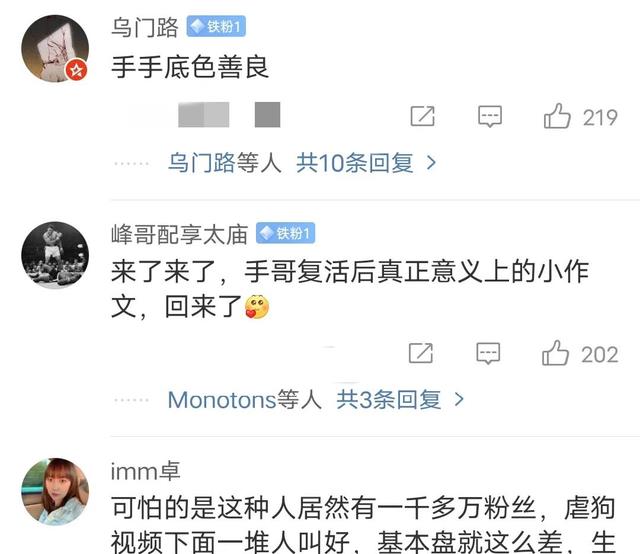Open imm卓's profile avatar

[55, 492]
